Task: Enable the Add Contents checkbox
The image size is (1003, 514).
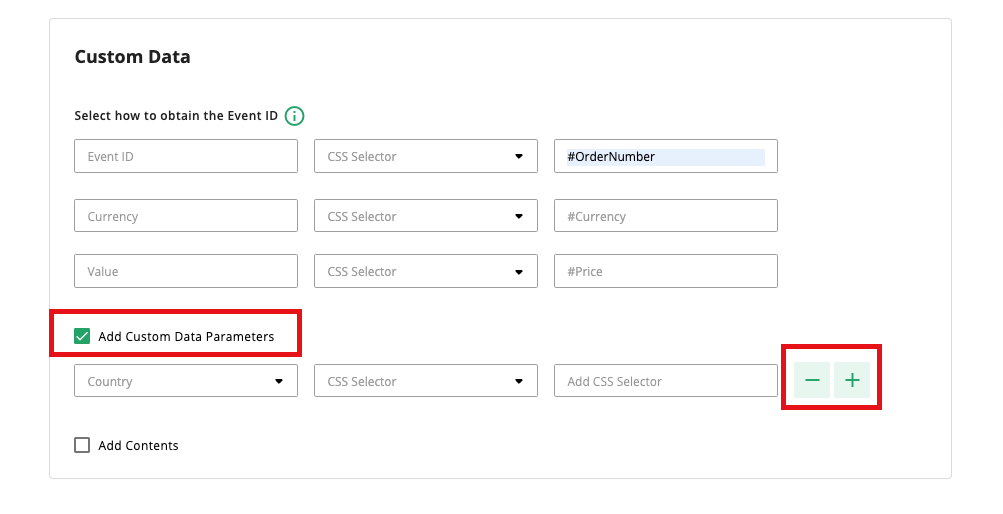Action: tap(82, 445)
